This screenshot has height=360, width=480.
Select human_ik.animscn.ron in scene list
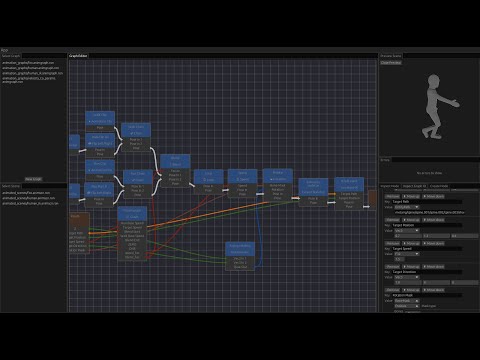[30, 203]
